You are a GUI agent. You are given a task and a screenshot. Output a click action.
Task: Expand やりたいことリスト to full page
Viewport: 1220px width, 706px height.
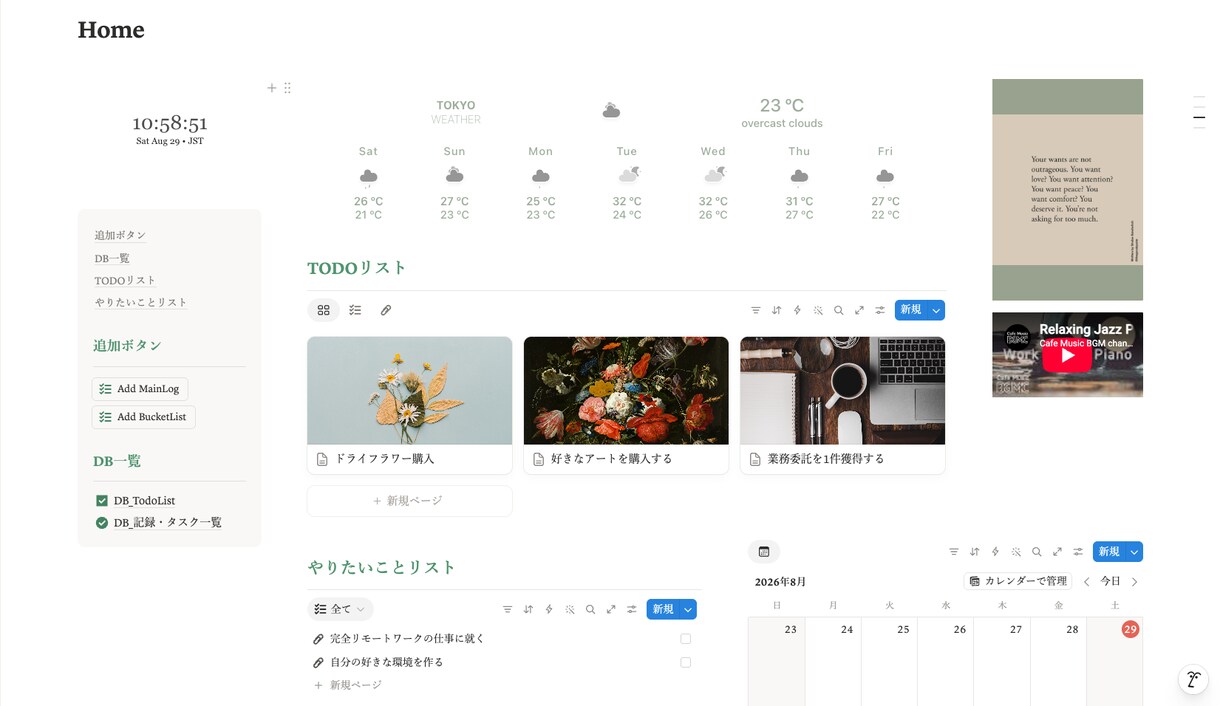(611, 609)
